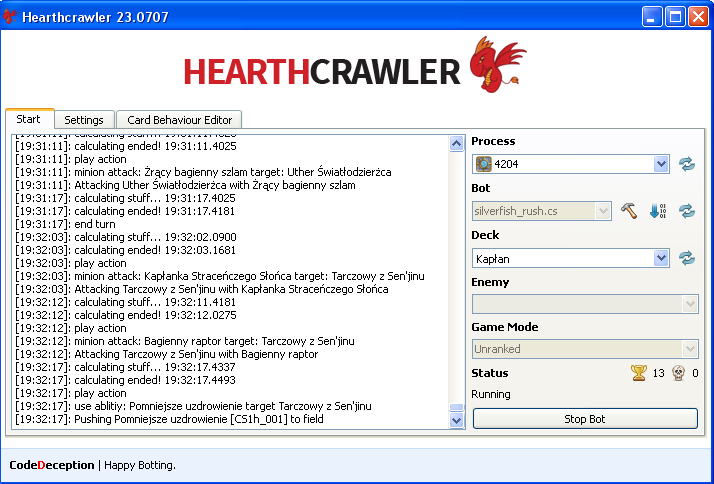The image size is (714, 484).
Task: Open the silverfish_rush.cs bot dropdown
Action: coord(541,211)
